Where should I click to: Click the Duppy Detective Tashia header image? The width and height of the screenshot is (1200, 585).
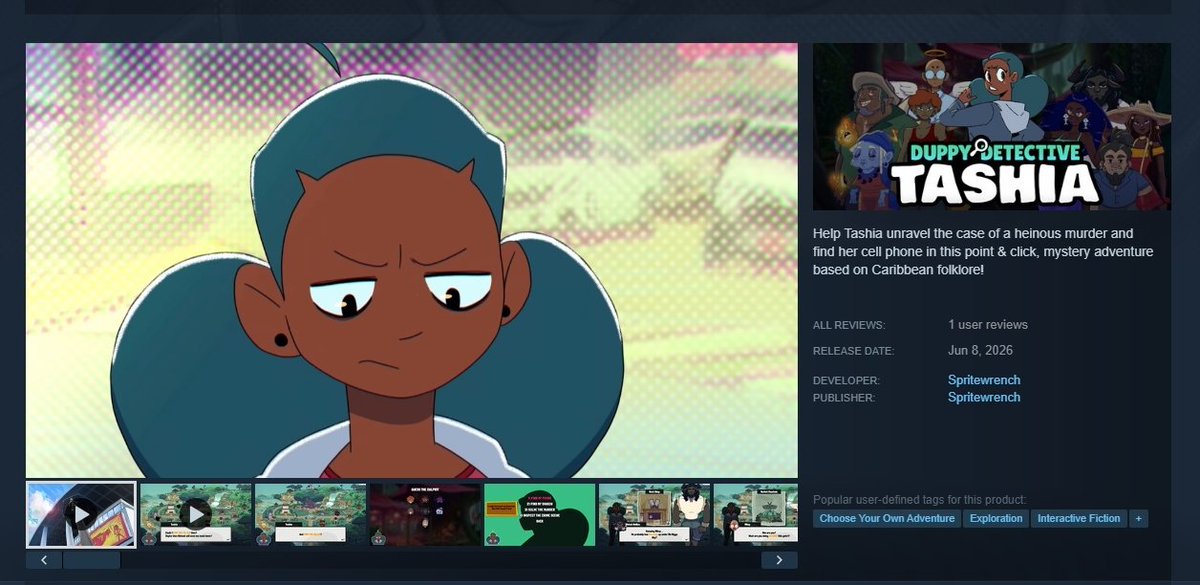pyautogui.click(x=992, y=126)
